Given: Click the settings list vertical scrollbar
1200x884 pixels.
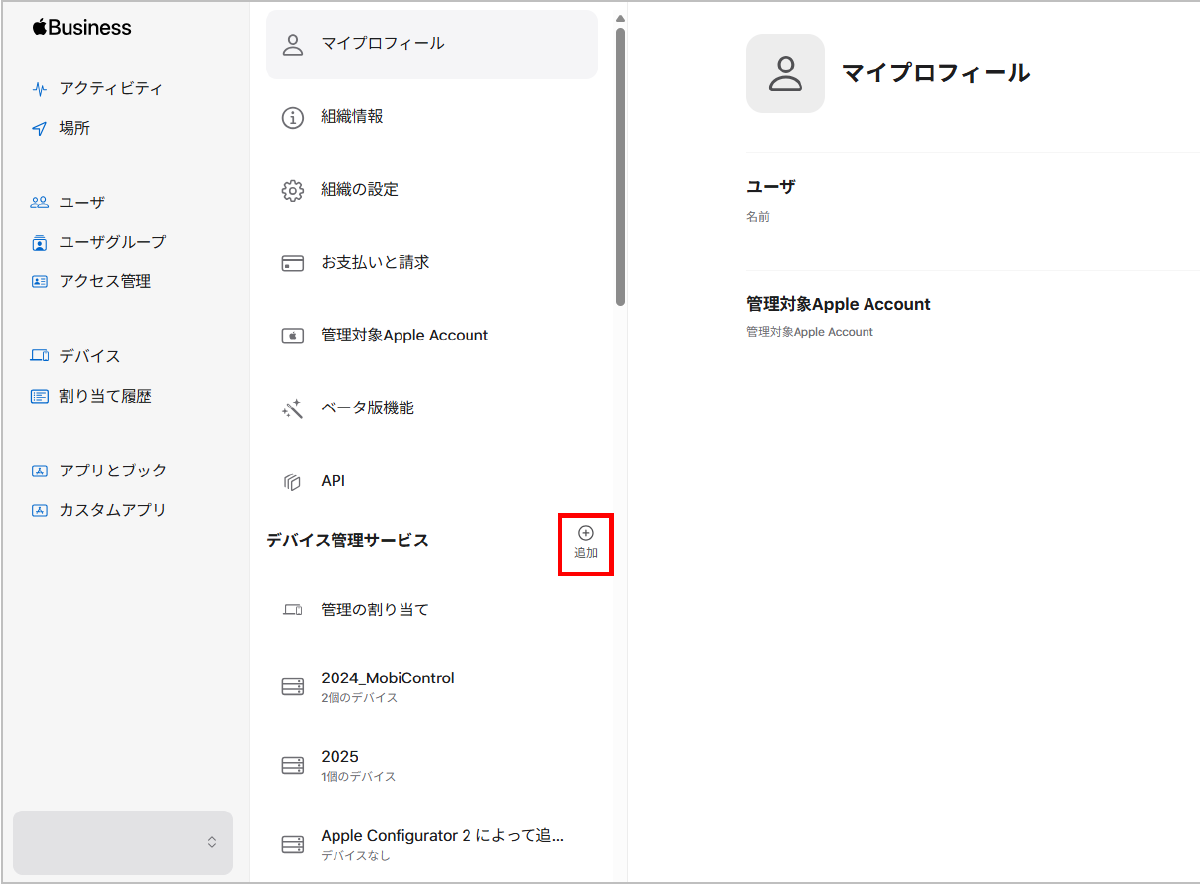Looking at the screenshot, I should (620, 166).
